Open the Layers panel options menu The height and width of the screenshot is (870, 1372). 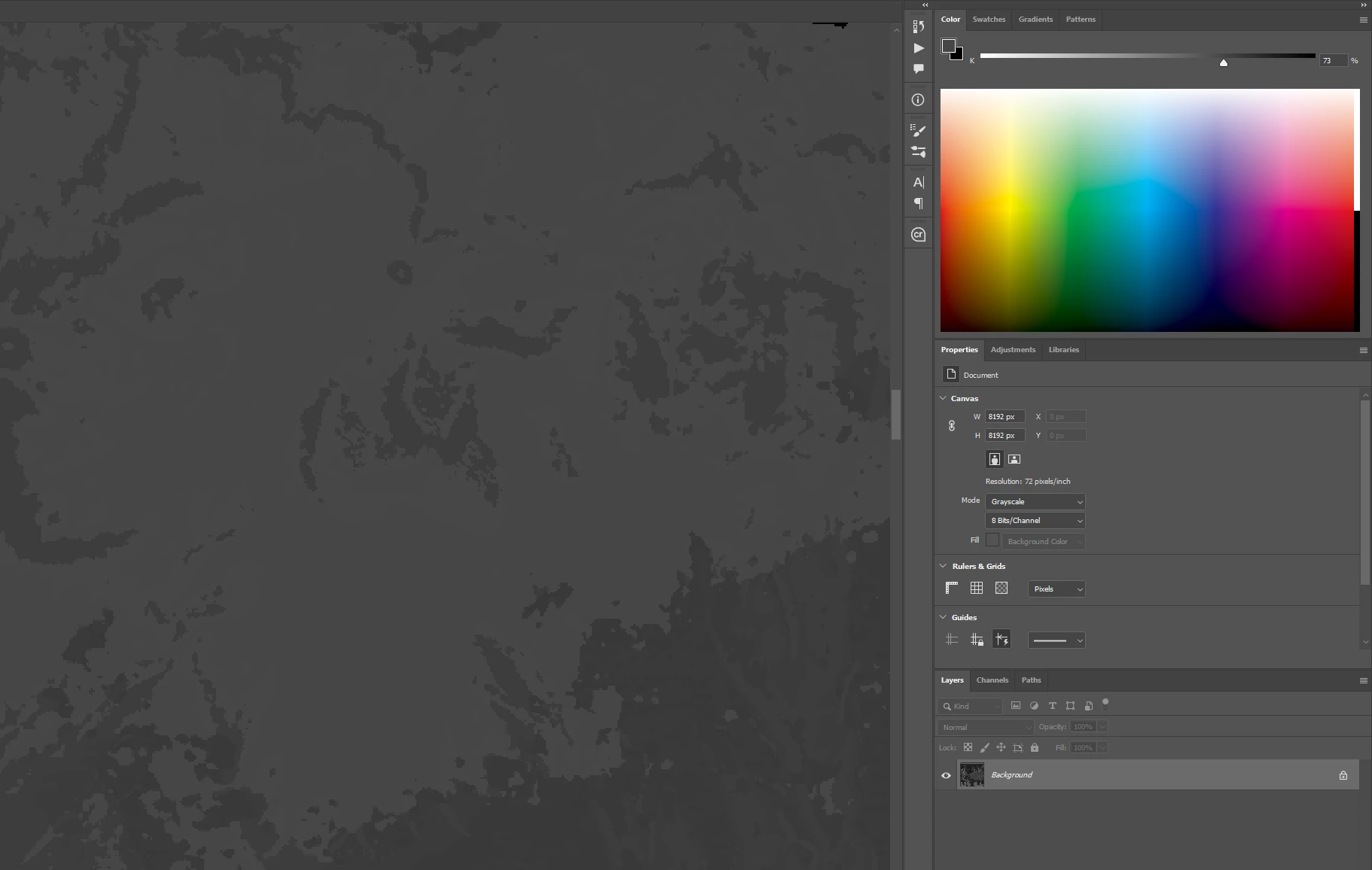[1363, 680]
